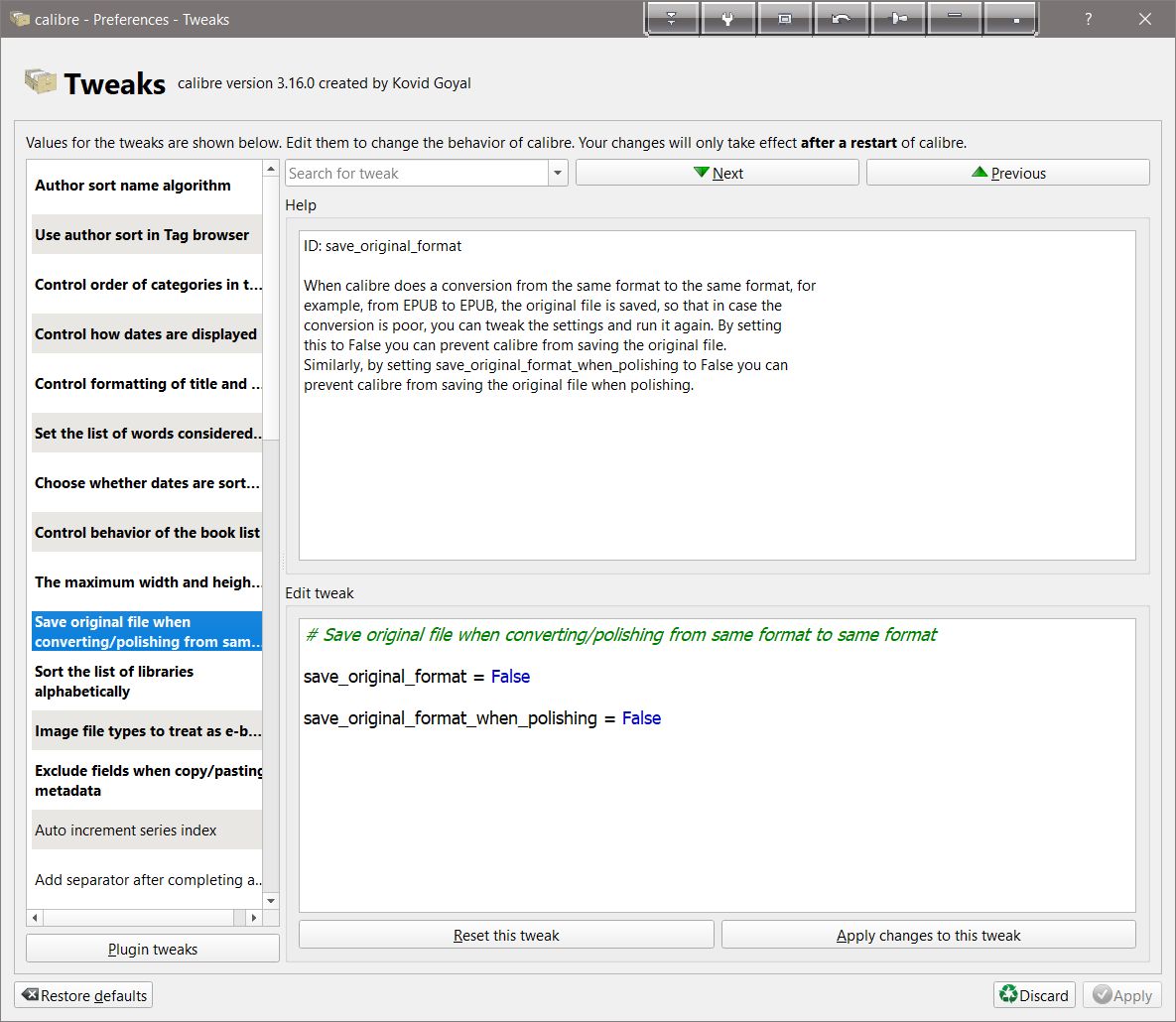Click the green comment line in tweak editor
Screen dimensions: 1176x1022
coord(621,634)
